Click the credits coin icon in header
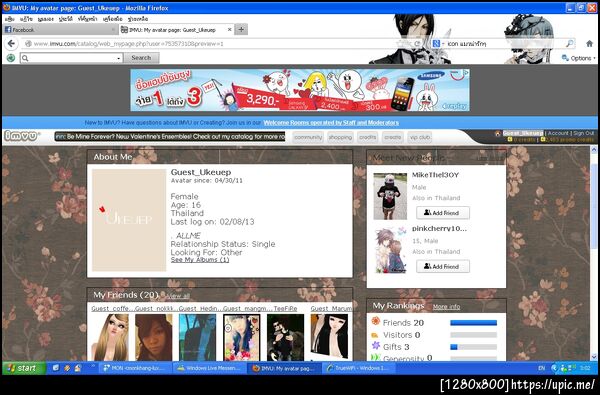The height and width of the screenshot is (395, 600). point(510,140)
